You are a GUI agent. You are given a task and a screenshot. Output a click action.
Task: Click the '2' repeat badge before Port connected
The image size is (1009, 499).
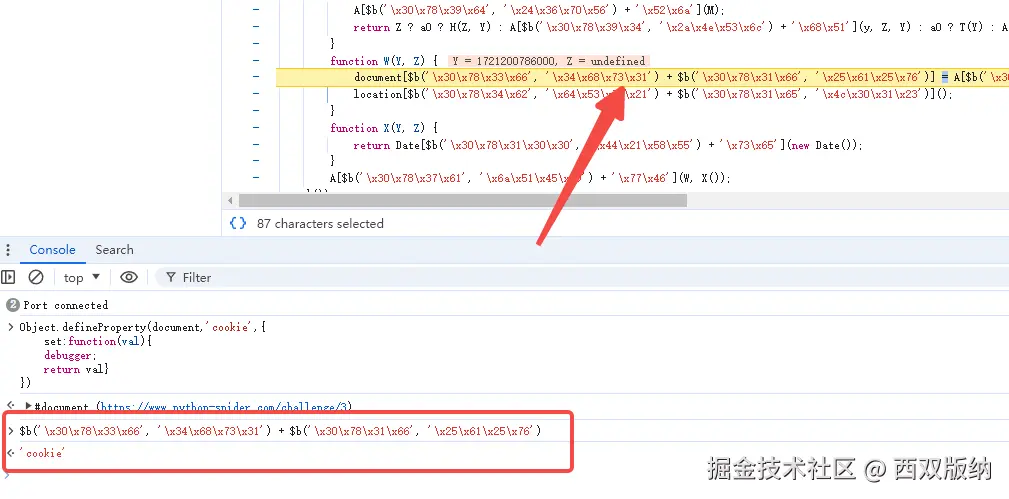point(12,305)
